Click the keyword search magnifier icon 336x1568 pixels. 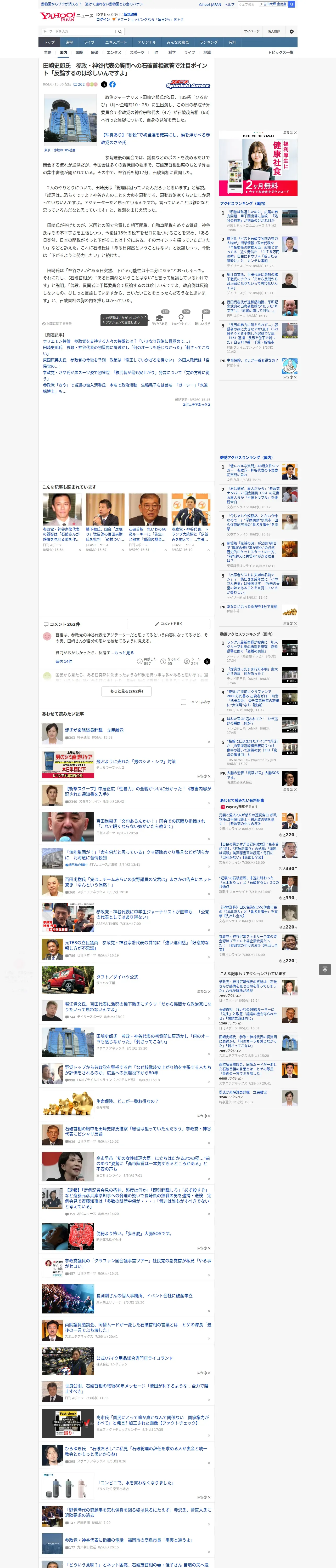pos(120,31)
